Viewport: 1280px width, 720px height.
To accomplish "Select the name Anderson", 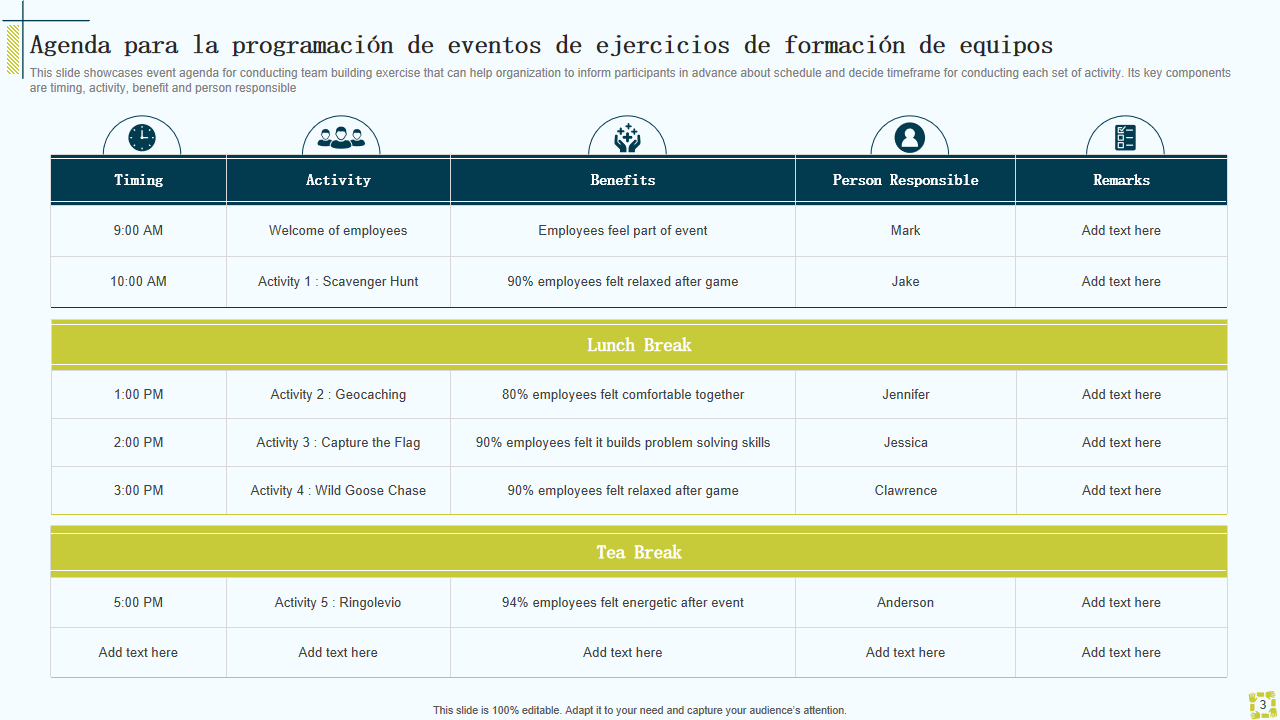I will [906, 603].
